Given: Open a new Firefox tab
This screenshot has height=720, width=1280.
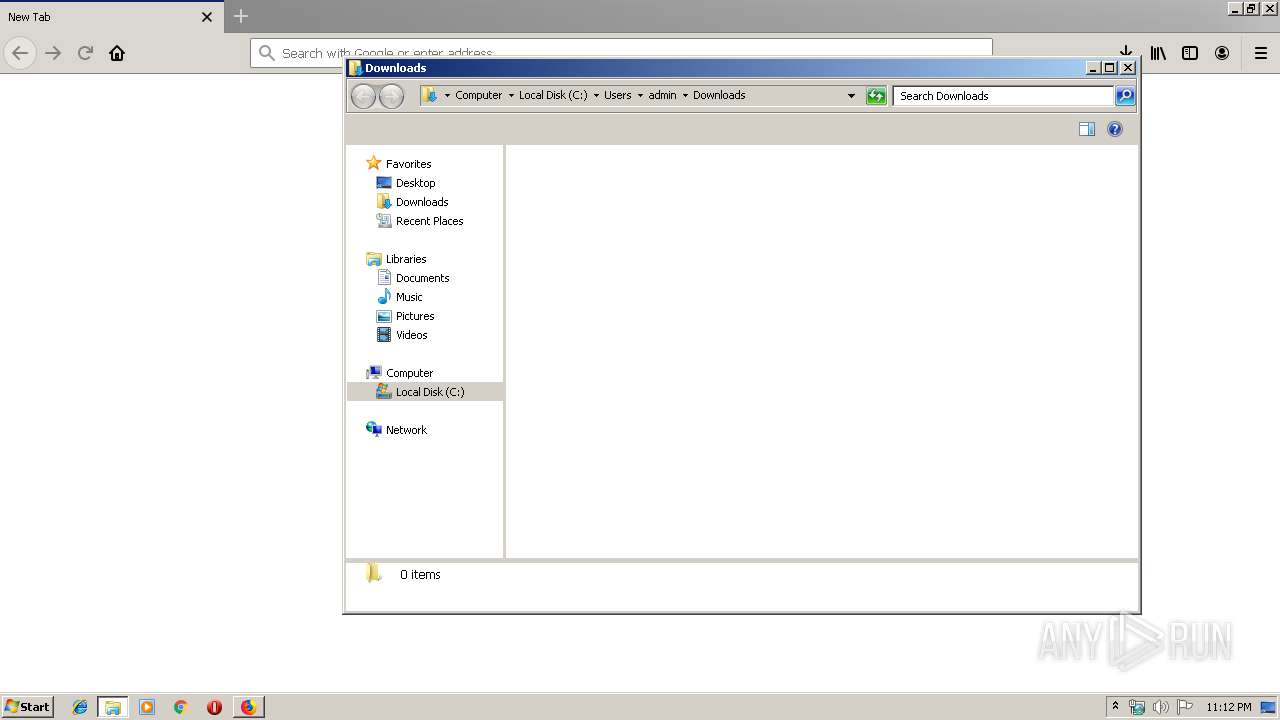Looking at the screenshot, I should (x=241, y=16).
